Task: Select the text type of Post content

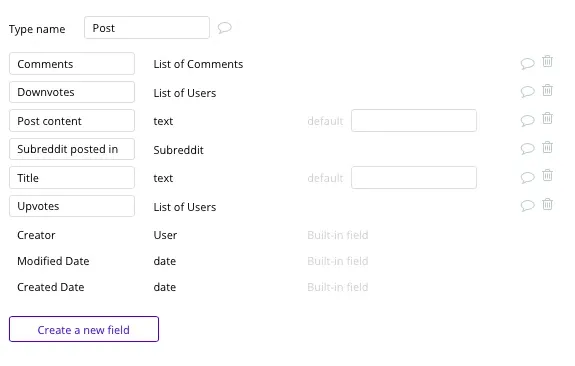Action: [163, 121]
